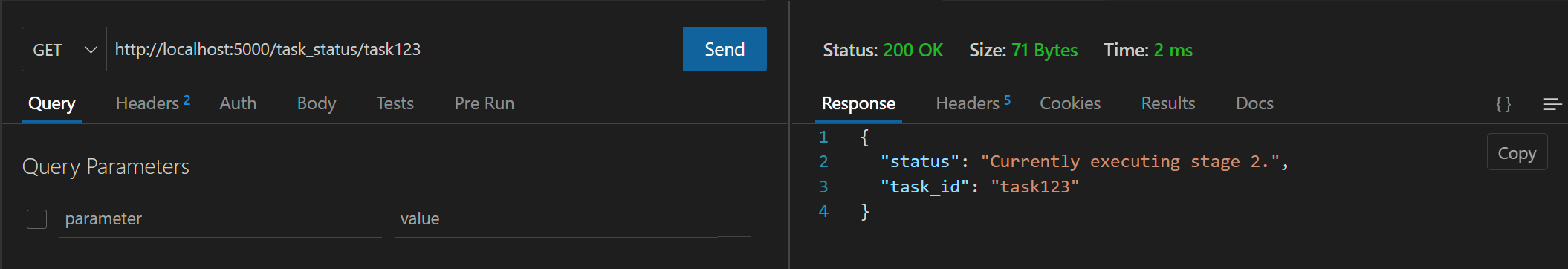The height and width of the screenshot is (269, 1568).
Task: Open the Pre Run tab
Action: (485, 103)
